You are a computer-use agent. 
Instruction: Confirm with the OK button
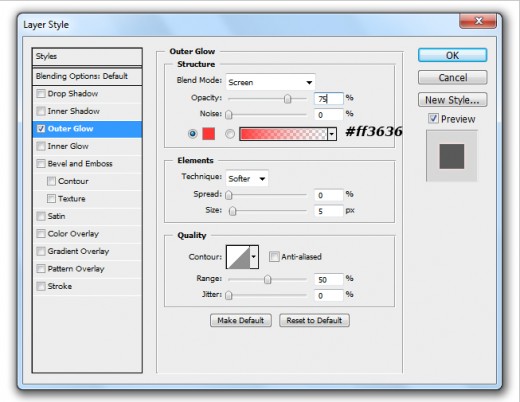pos(452,55)
